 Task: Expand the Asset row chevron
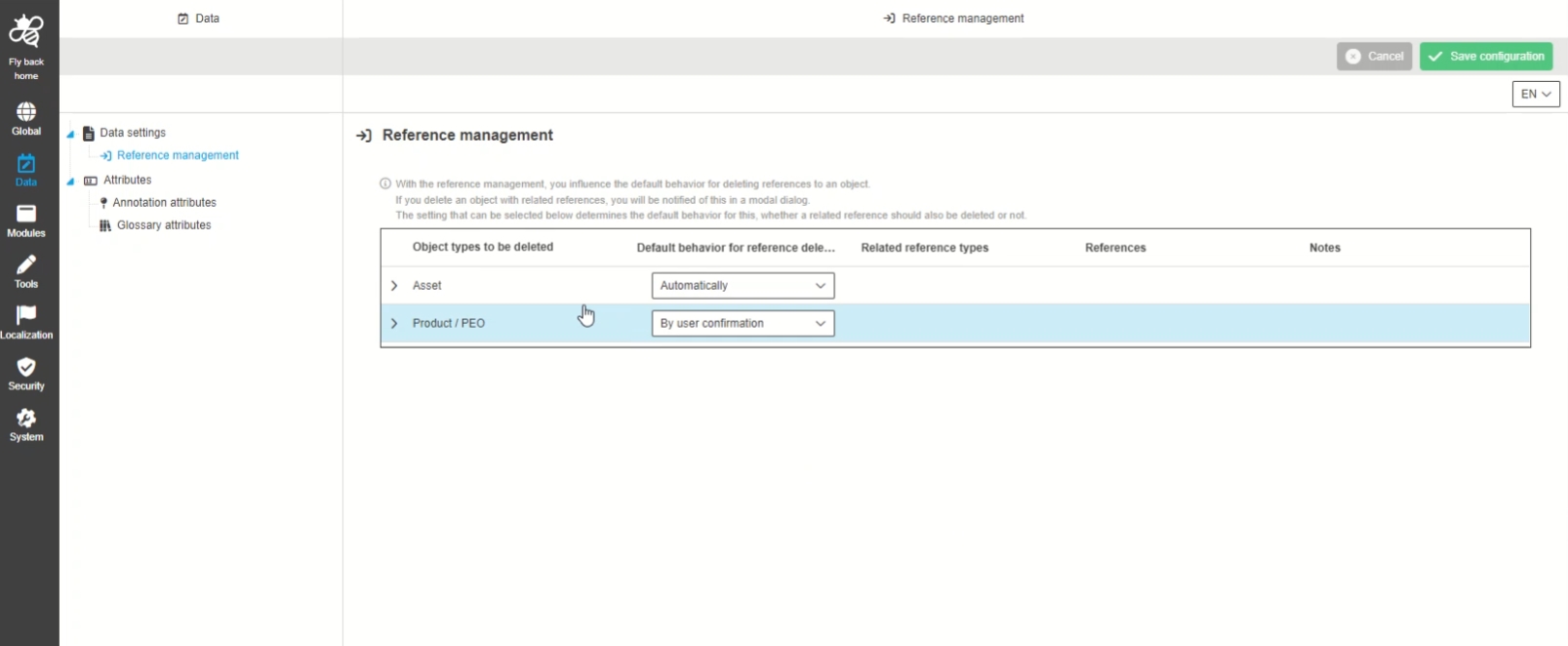click(394, 286)
